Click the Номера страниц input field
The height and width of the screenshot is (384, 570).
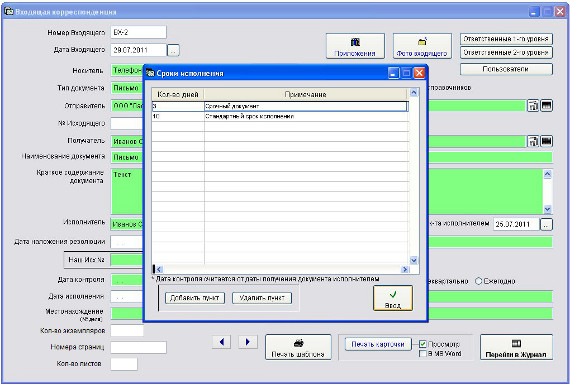tap(138, 347)
